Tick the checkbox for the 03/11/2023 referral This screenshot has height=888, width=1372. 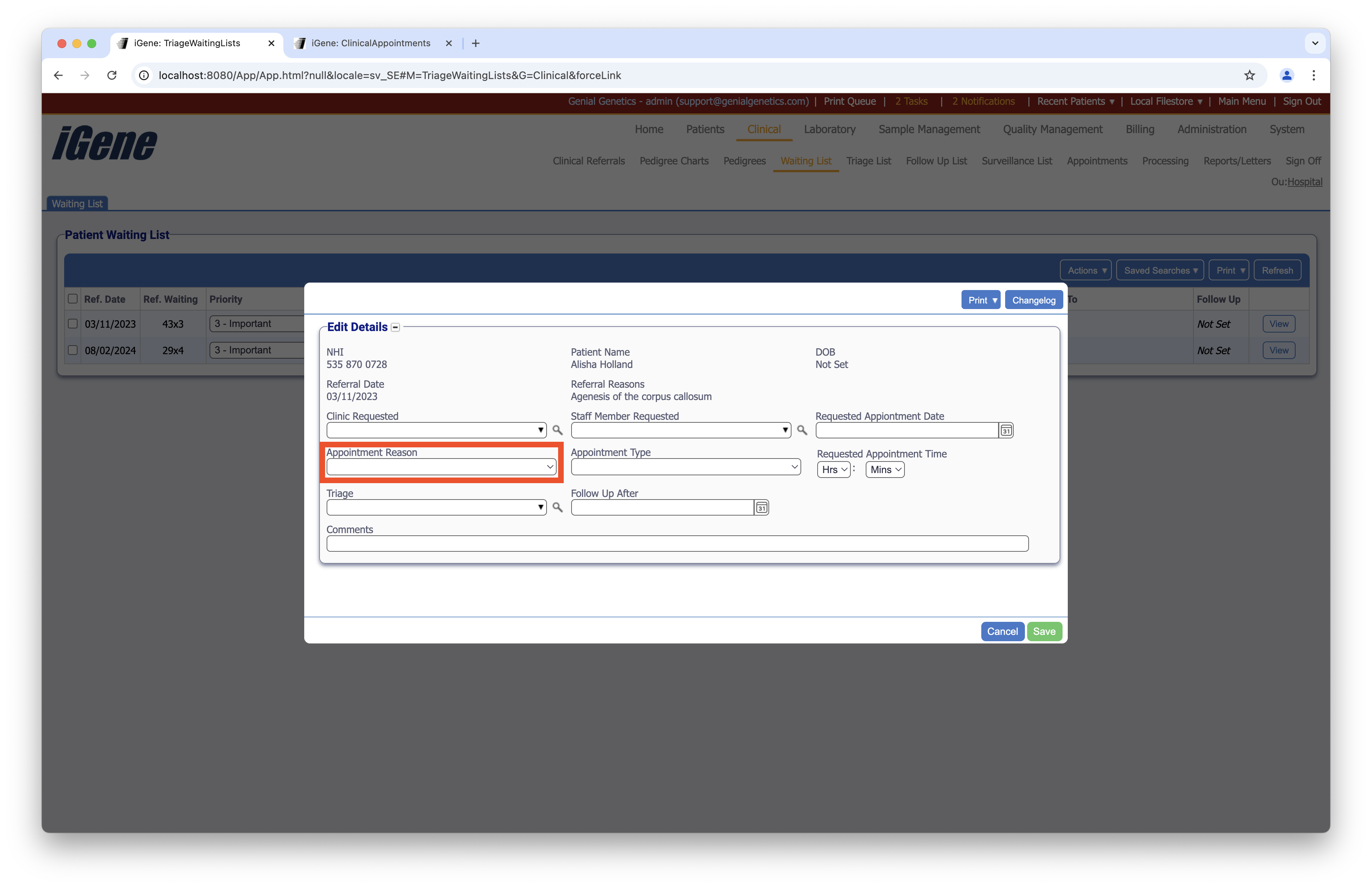[73, 323]
